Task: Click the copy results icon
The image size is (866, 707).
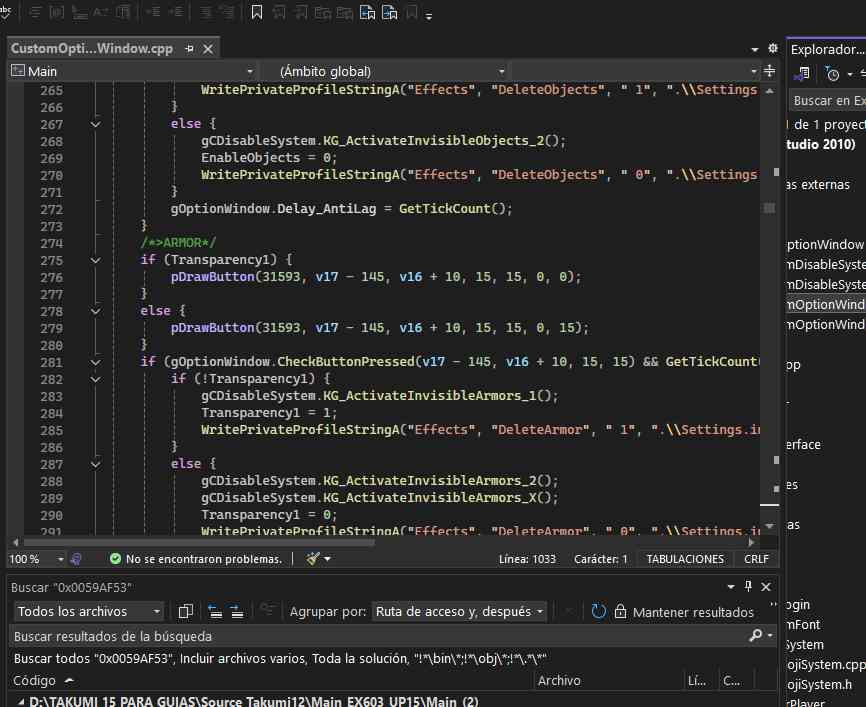Action: [x=186, y=611]
